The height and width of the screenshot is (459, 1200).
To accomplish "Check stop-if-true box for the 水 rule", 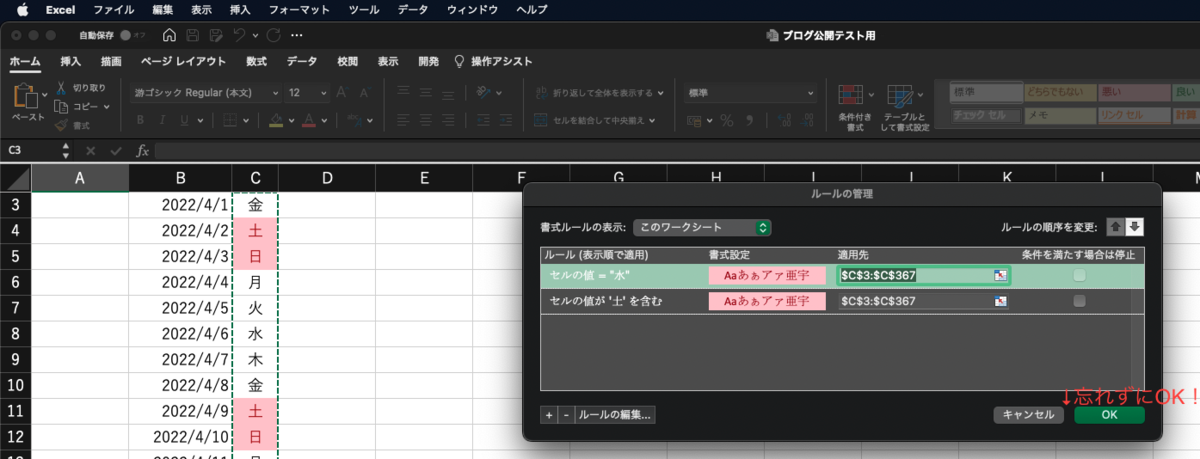I will coord(1079,274).
